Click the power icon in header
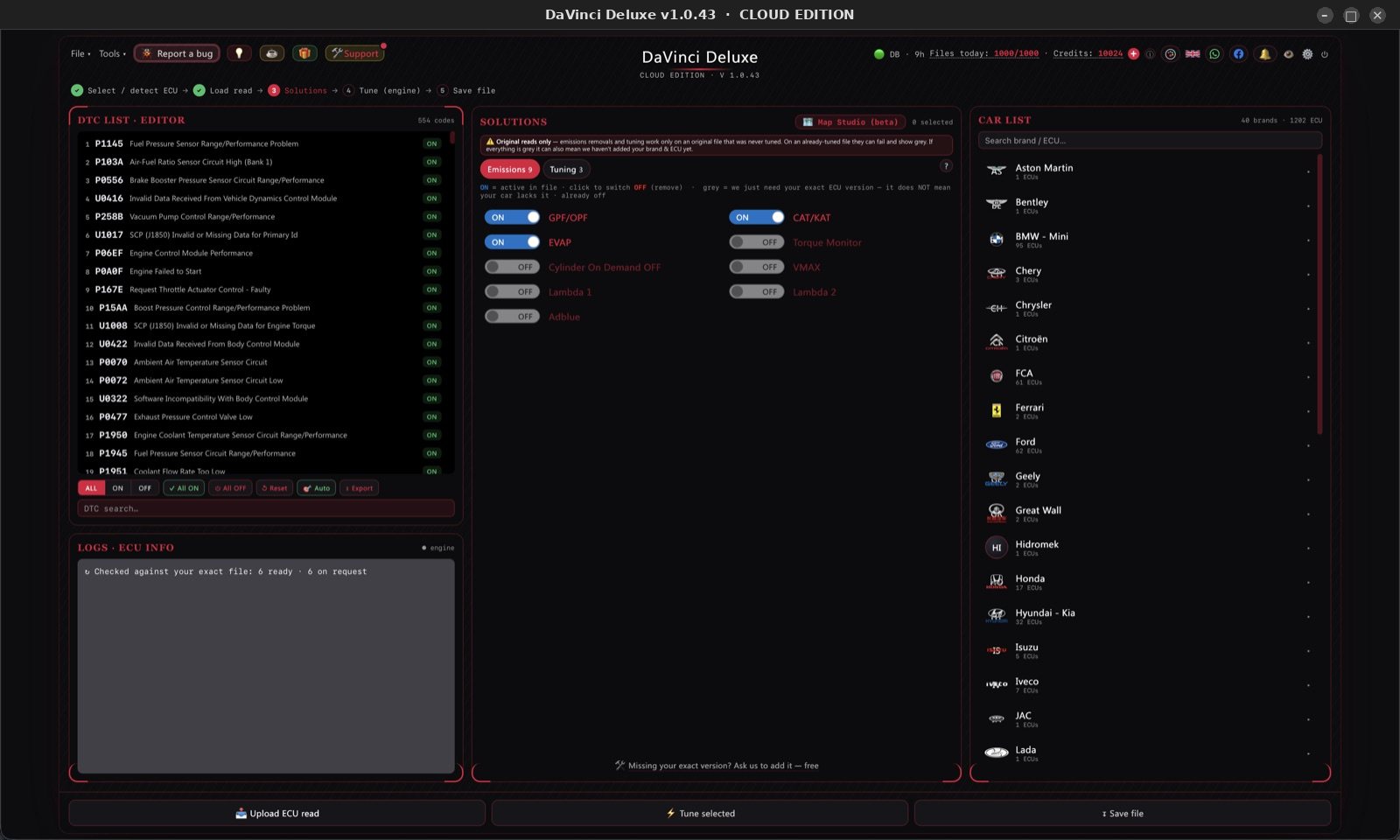The width and height of the screenshot is (1400, 840). 1325,54
